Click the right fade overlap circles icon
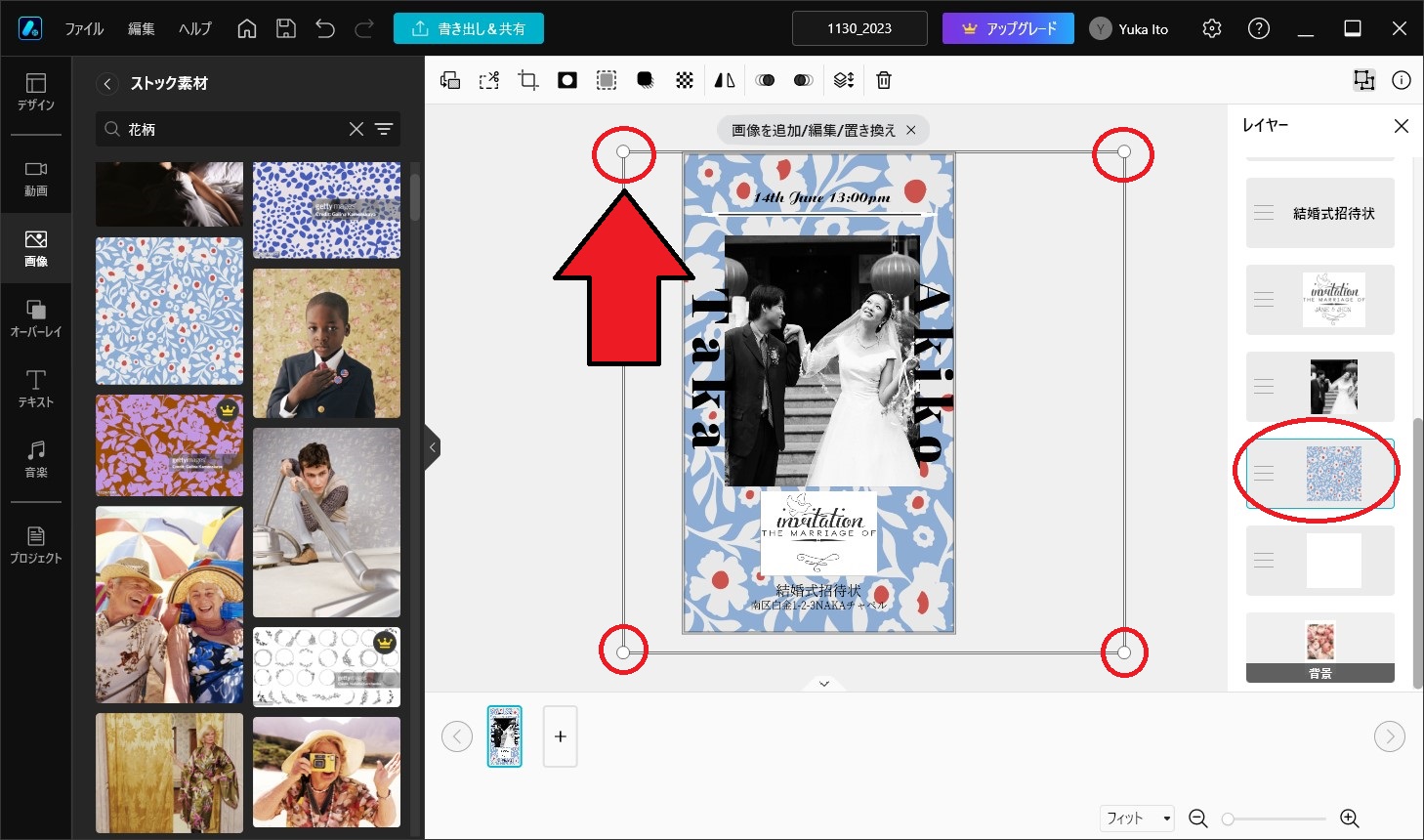Screen dimensions: 1424x840 click(x=803, y=80)
